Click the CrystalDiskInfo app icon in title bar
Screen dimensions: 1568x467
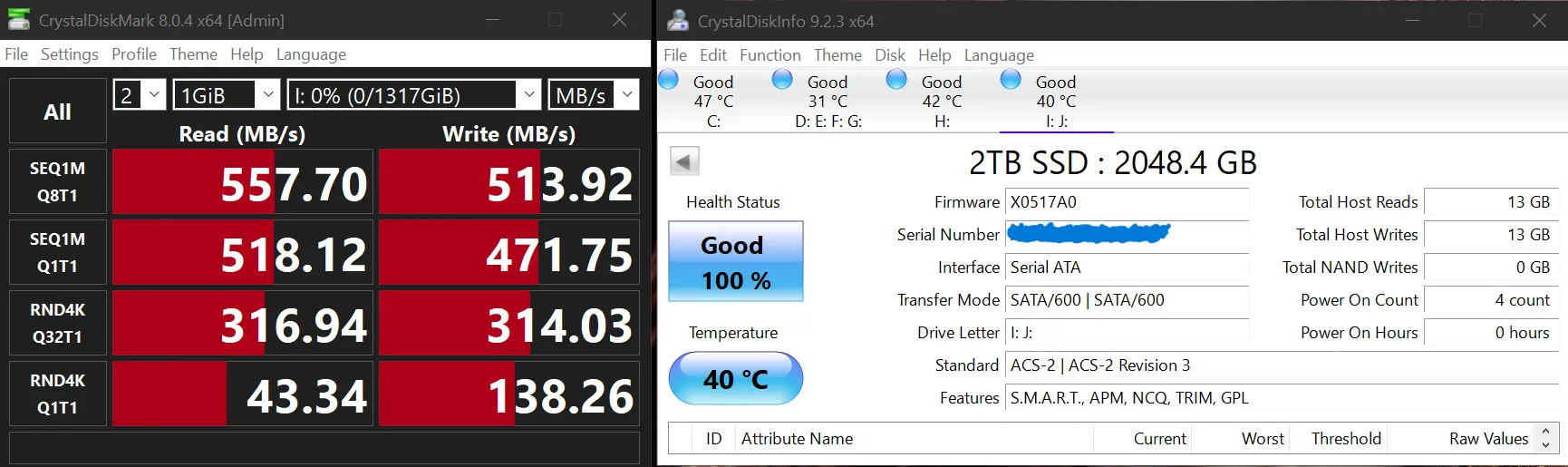point(677,20)
